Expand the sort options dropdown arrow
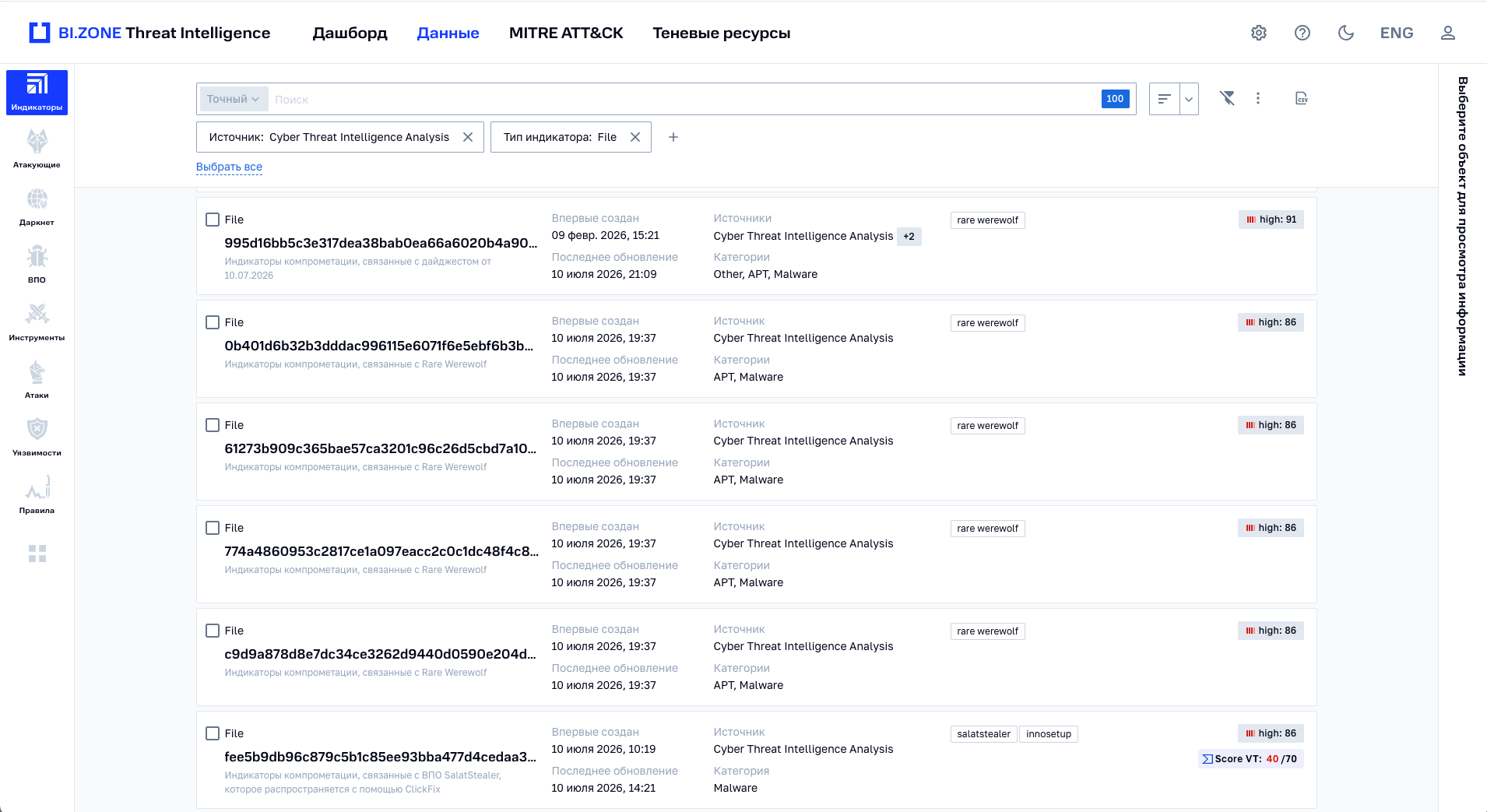Screen dimensions: 1487x812 point(1189,99)
